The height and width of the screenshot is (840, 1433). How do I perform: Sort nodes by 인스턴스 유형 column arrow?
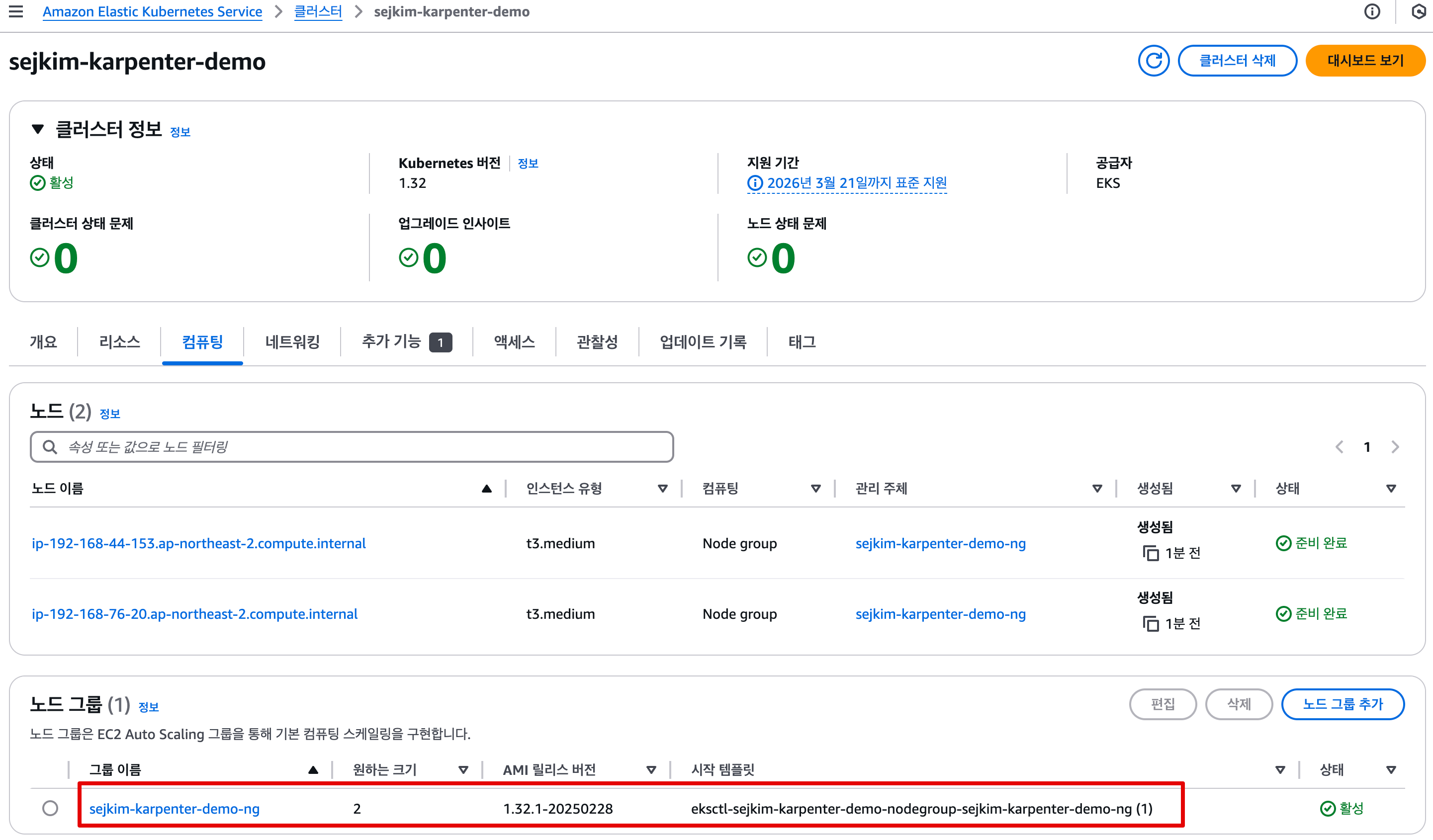click(x=662, y=488)
